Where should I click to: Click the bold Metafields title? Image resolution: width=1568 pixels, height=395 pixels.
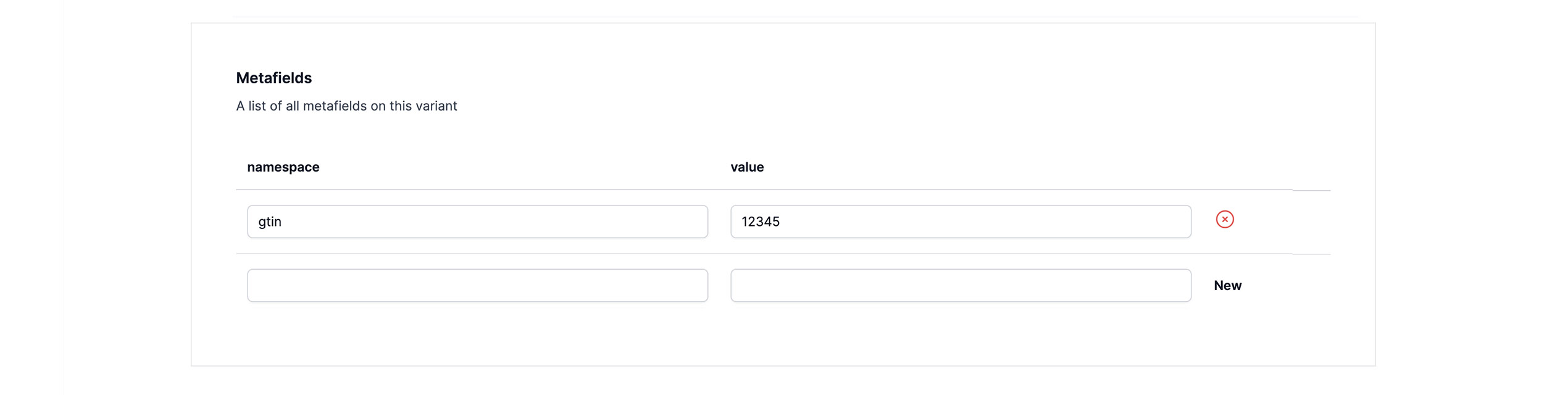pyautogui.click(x=273, y=78)
